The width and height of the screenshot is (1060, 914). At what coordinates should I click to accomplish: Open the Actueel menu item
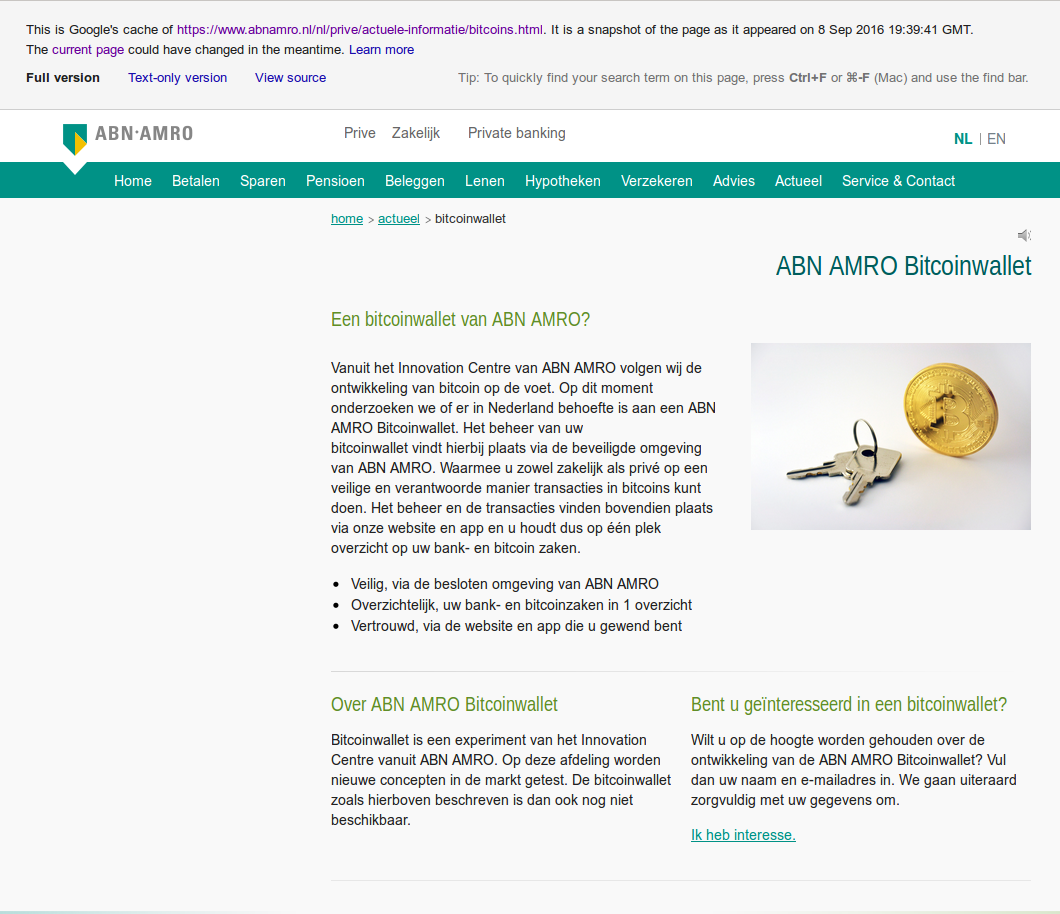coord(798,181)
